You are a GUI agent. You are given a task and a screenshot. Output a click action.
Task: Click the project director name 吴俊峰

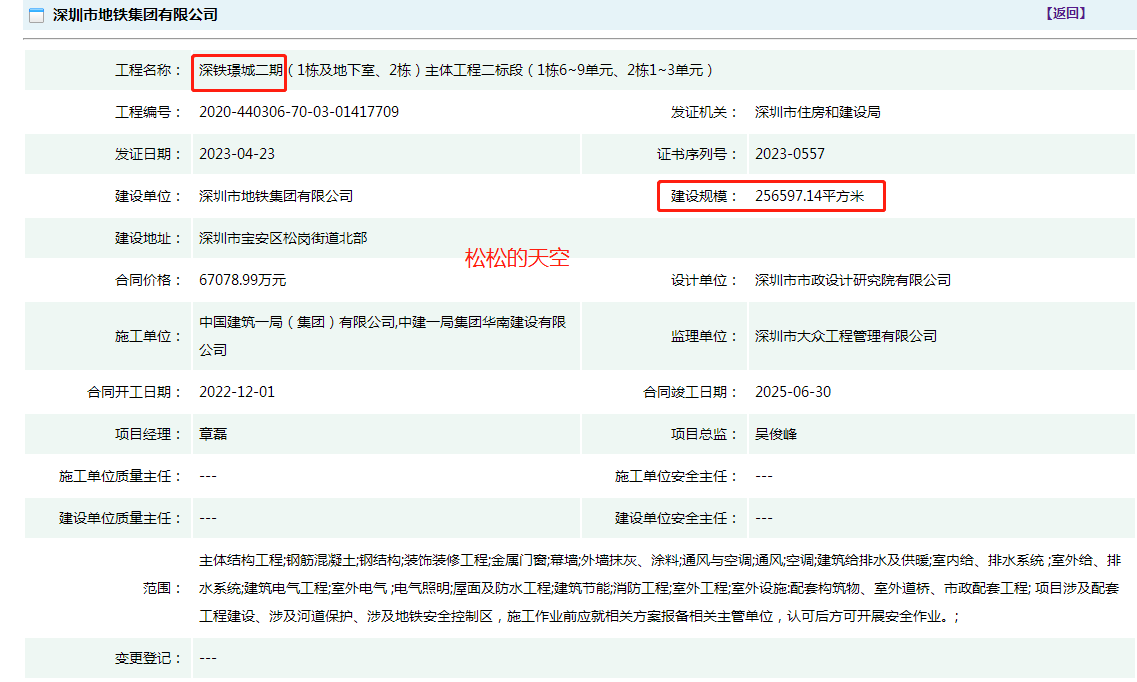coord(776,434)
